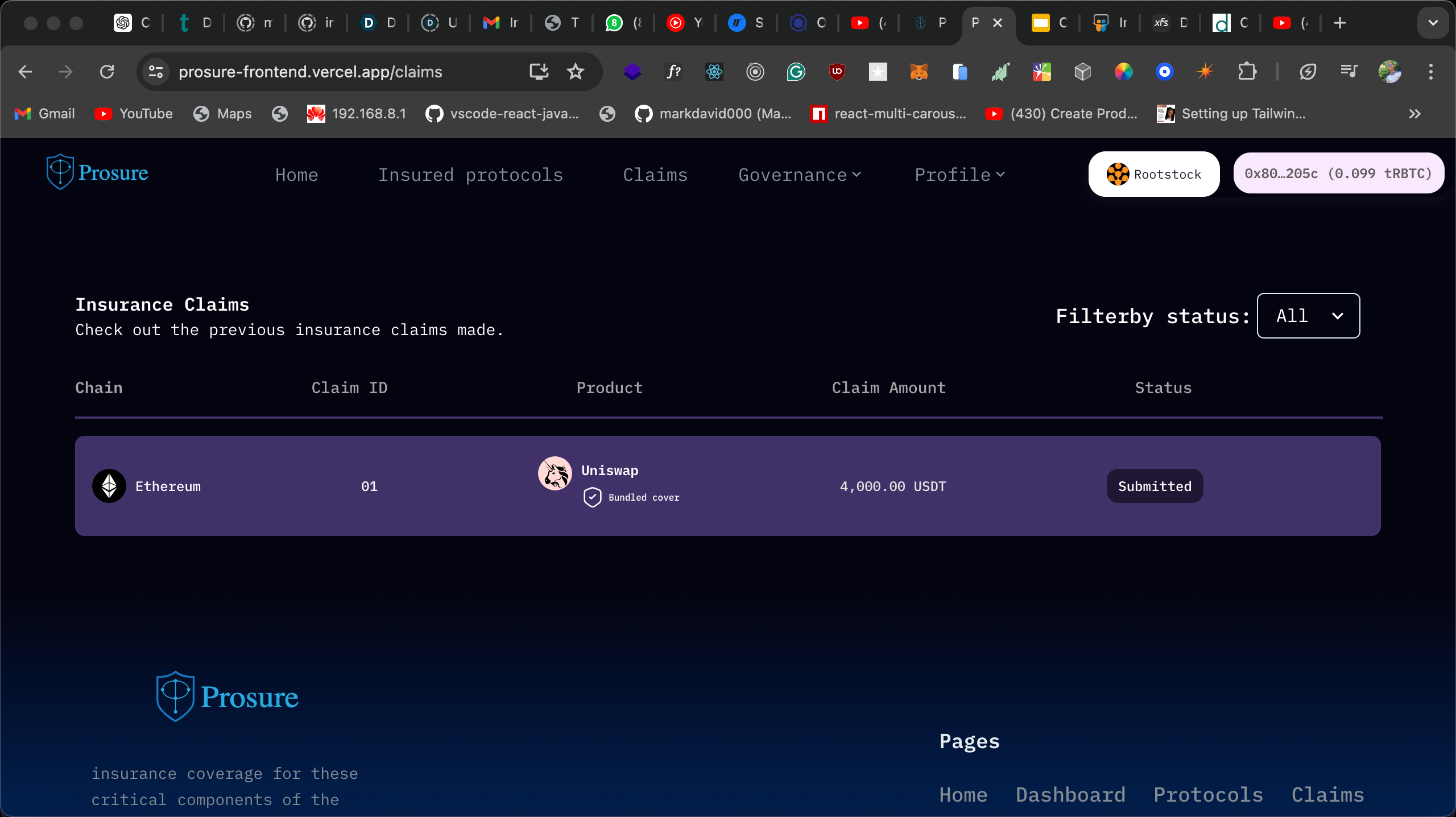Click the wallet address 0x80…205c button
Screen dimensions: 1456x817
(x=1338, y=174)
